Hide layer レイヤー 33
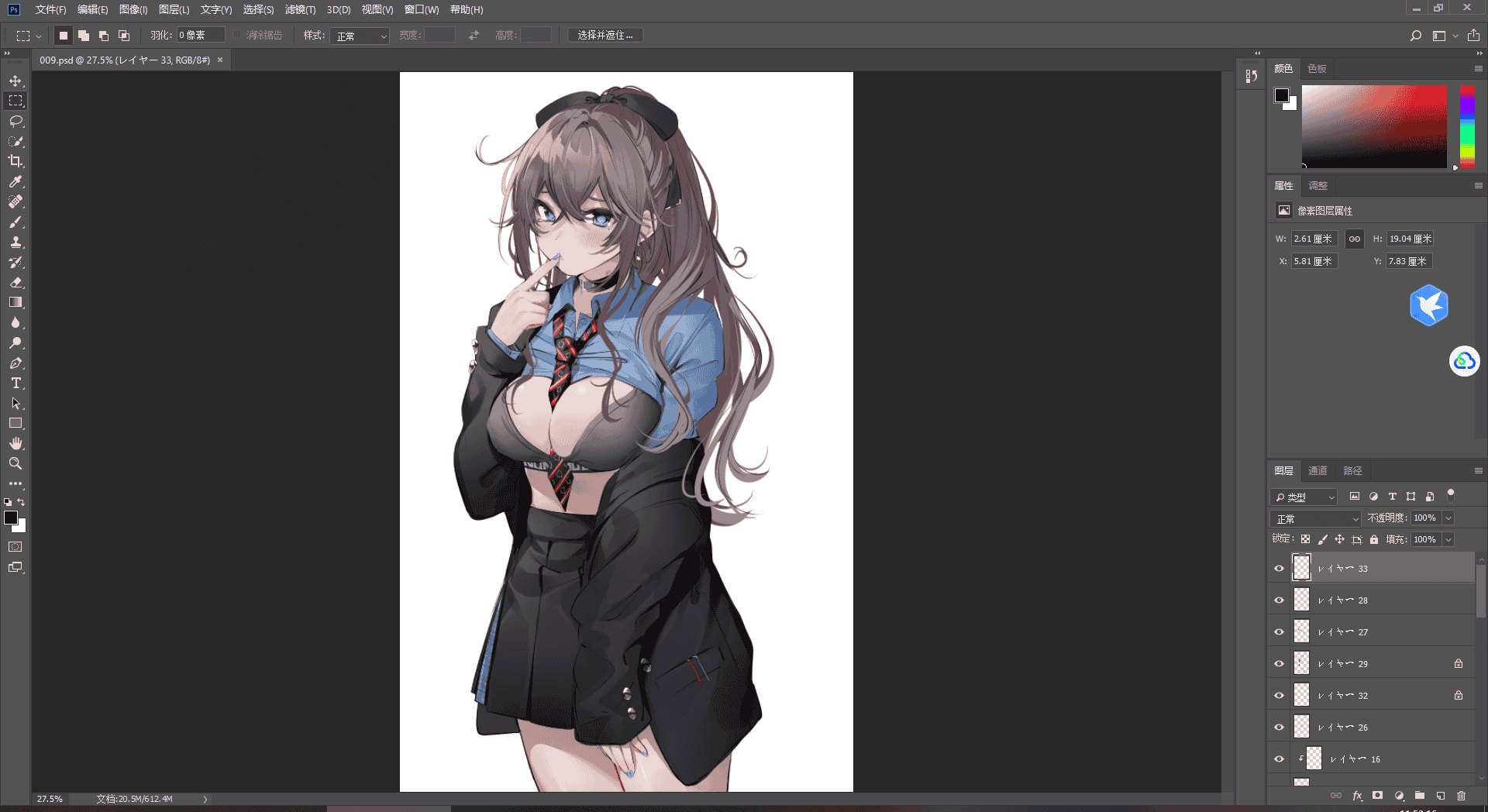The image size is (1488, 812). pos(1279,568)
